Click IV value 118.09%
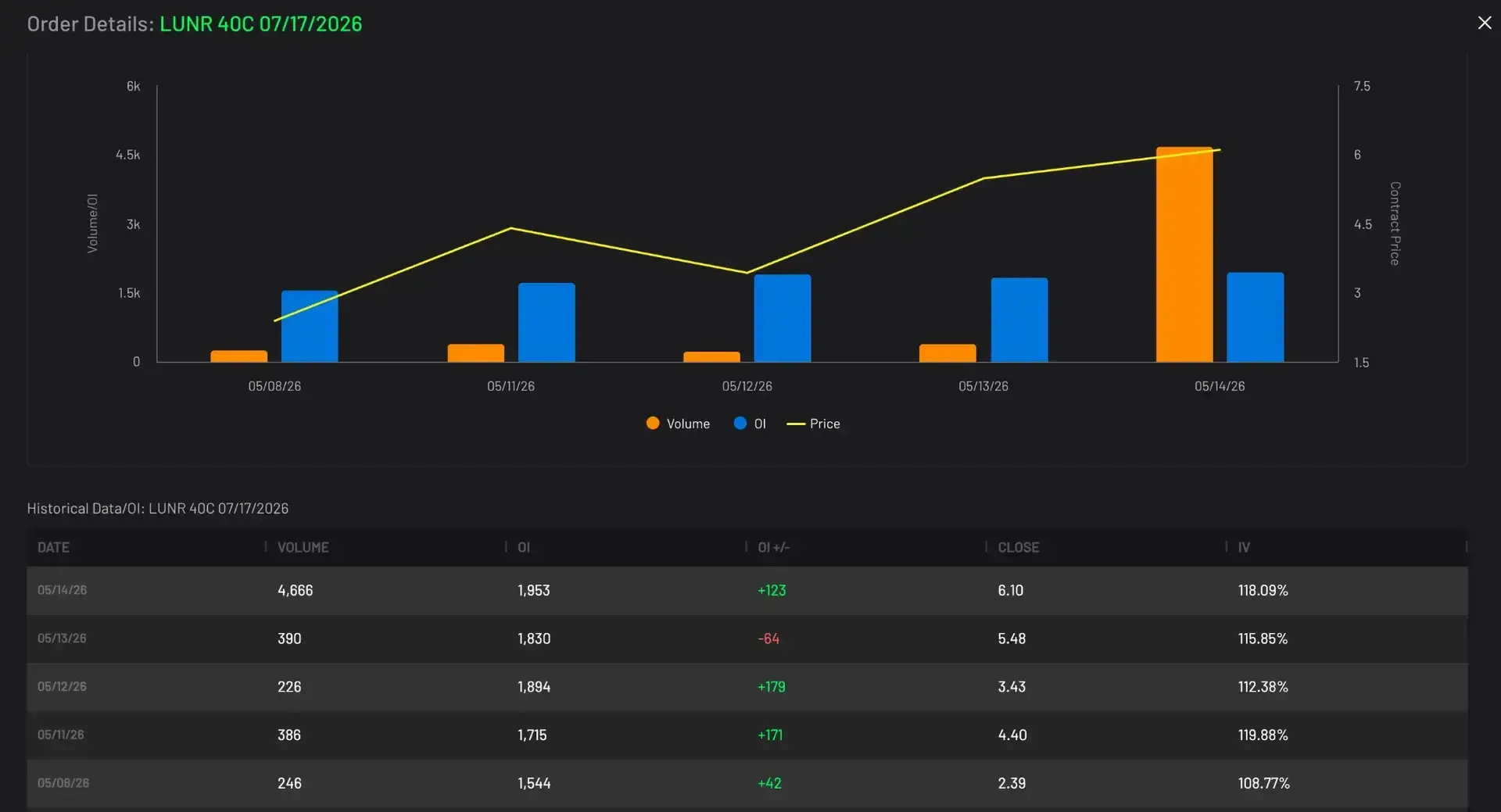The height and width of the screenshot is (812, 1501). [x=1263, y=591]
